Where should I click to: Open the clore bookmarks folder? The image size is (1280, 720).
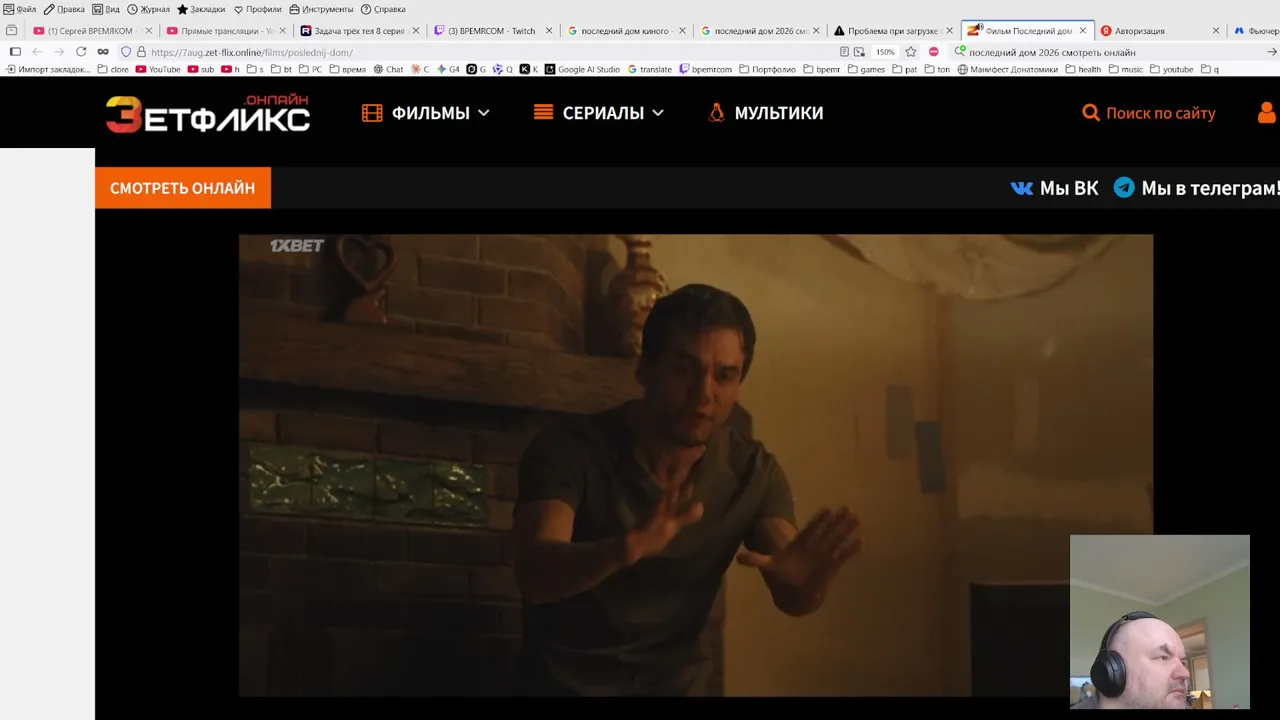[x=113, y=69]
